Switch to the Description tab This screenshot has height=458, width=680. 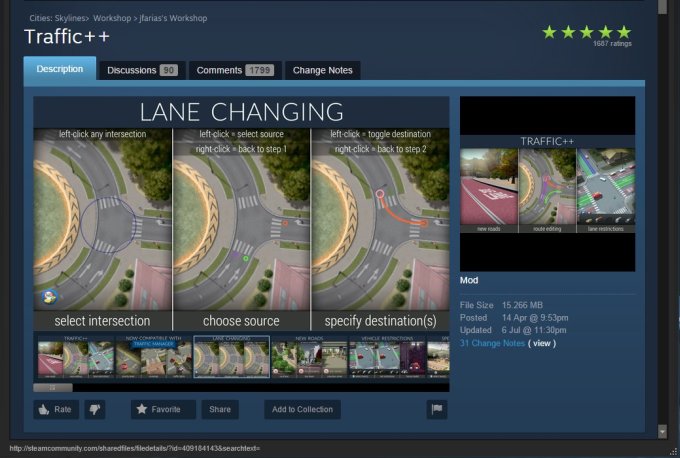[60, 69]
